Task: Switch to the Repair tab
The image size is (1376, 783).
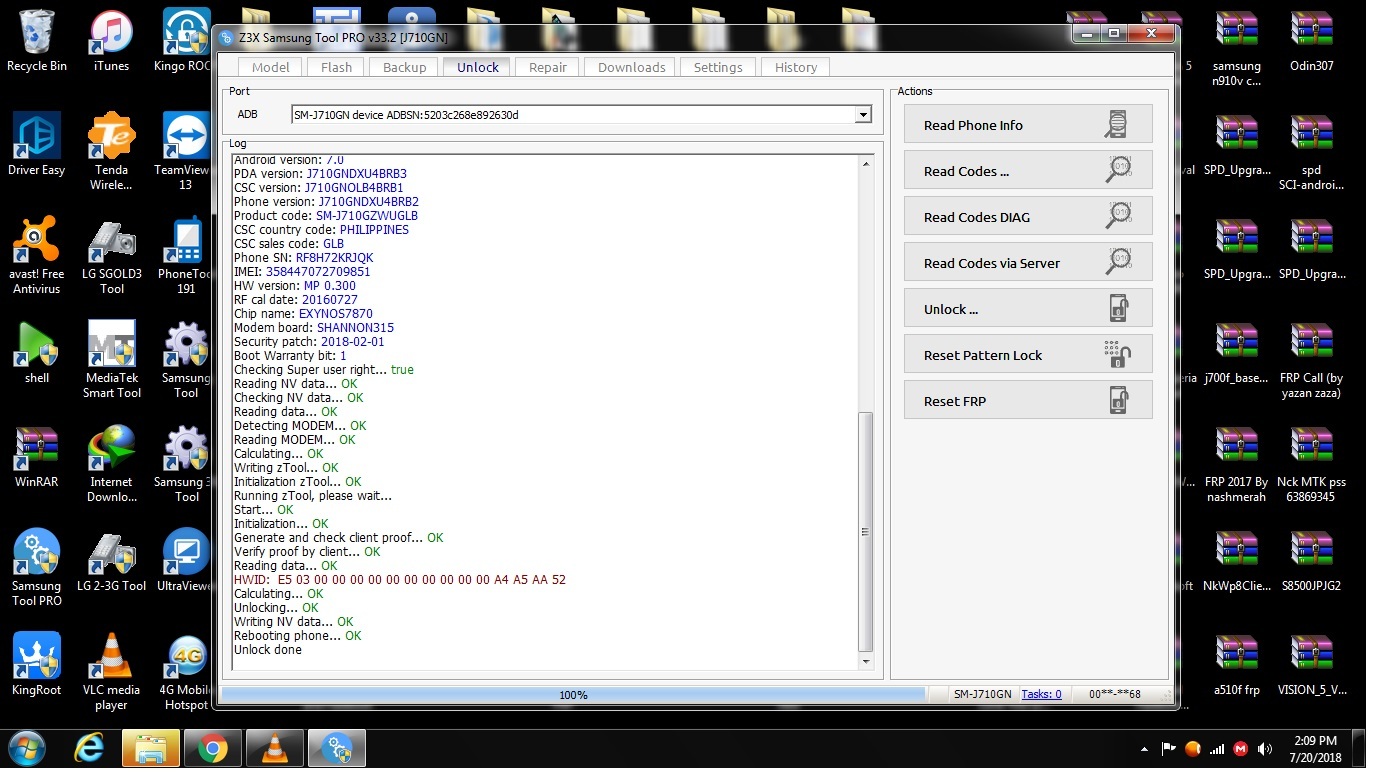Action: [548, 67]
